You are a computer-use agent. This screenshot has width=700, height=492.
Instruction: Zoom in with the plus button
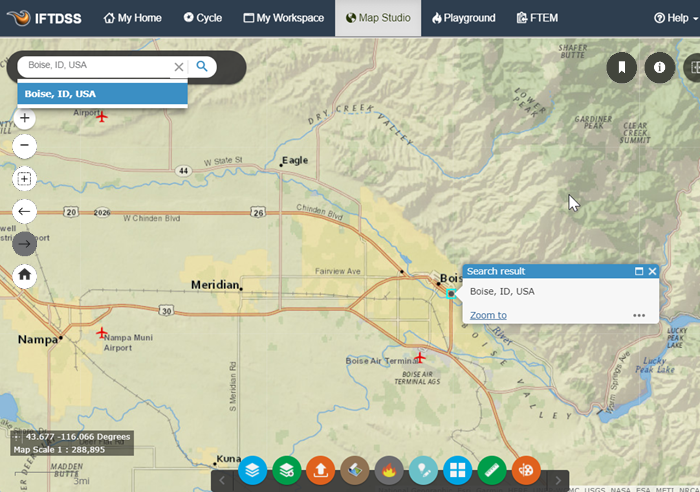coord(25,118)
